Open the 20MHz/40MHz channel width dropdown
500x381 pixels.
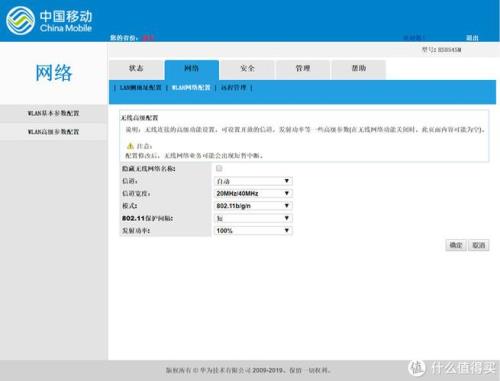[253, 193]
